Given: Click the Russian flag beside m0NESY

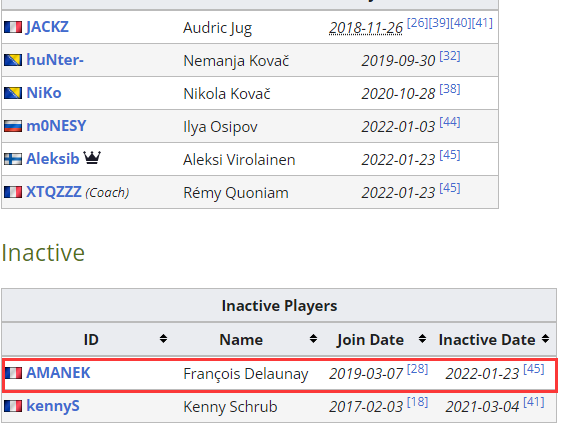Looking at the screenshot, I should click(13, 126).
